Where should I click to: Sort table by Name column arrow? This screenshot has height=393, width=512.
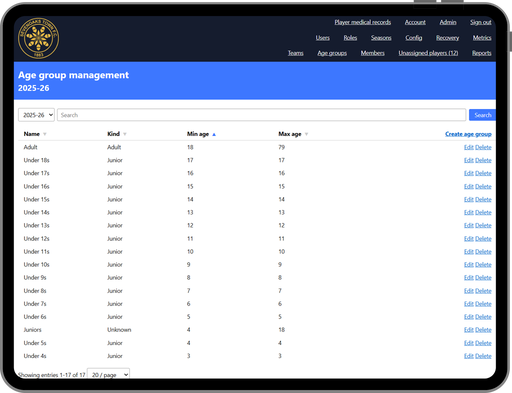pyautogui.click(x=45, y=134)
